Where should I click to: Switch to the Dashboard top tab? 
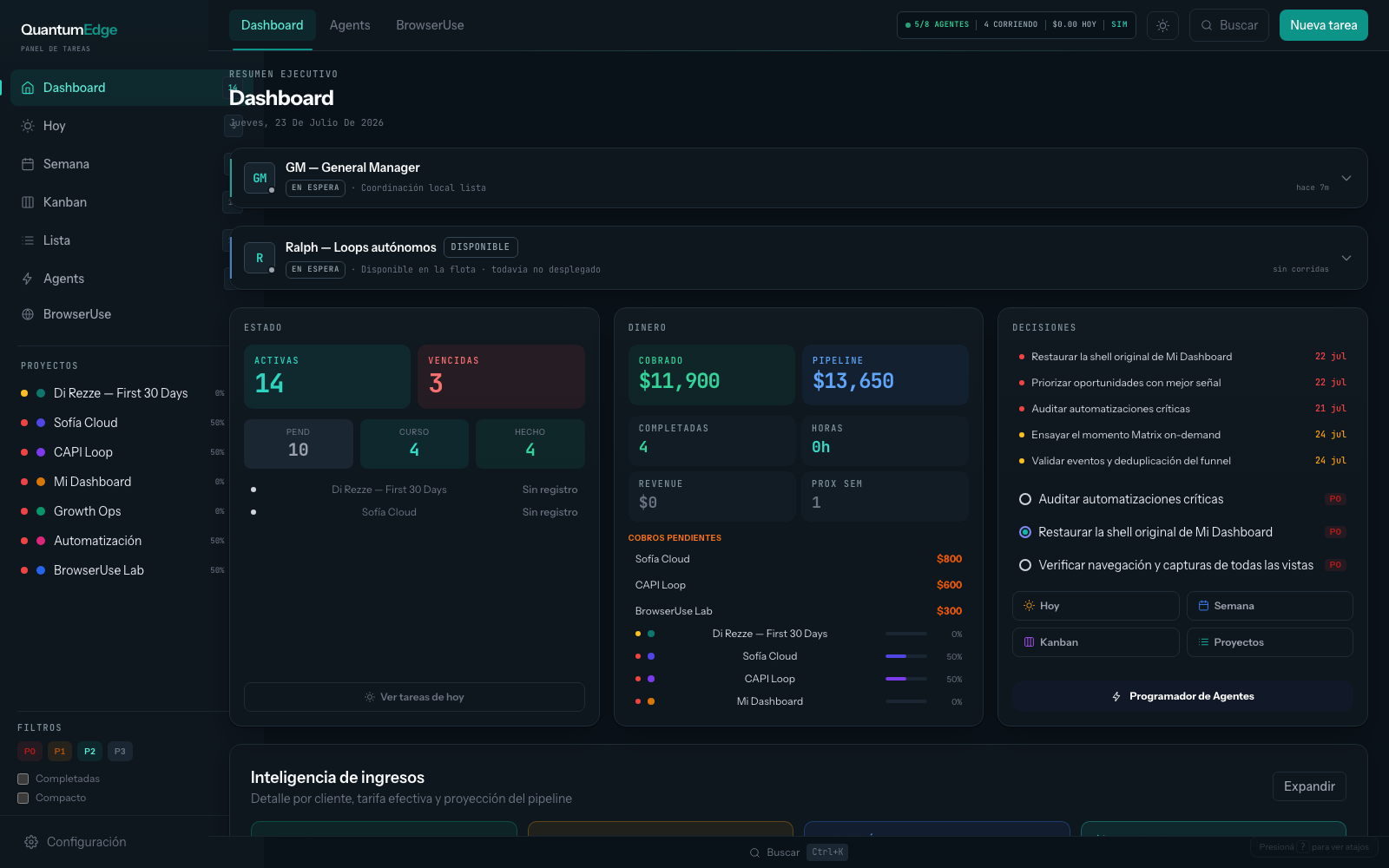pos(273,25)
